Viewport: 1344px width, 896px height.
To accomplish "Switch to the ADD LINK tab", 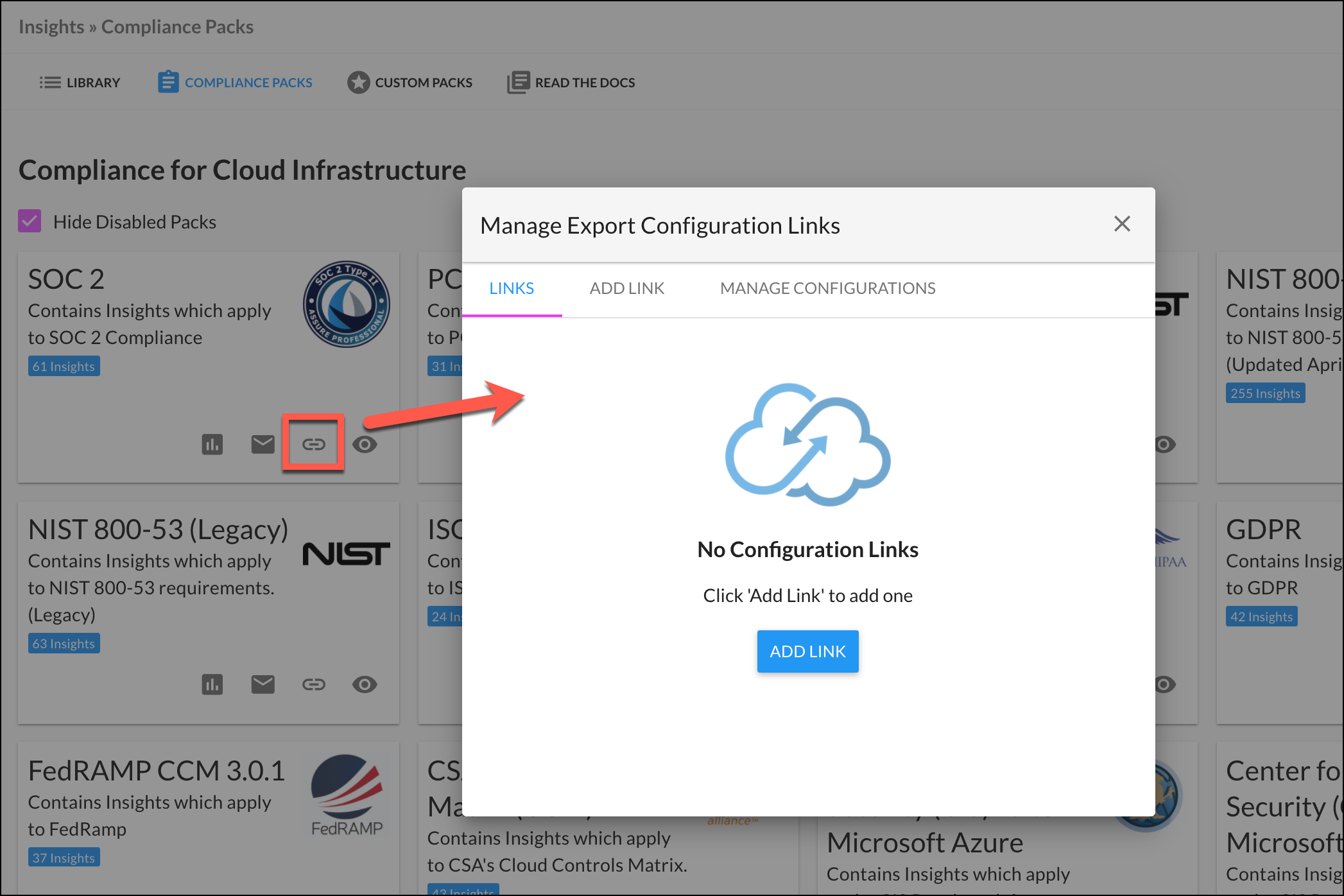I will click(x=626, y=288).
